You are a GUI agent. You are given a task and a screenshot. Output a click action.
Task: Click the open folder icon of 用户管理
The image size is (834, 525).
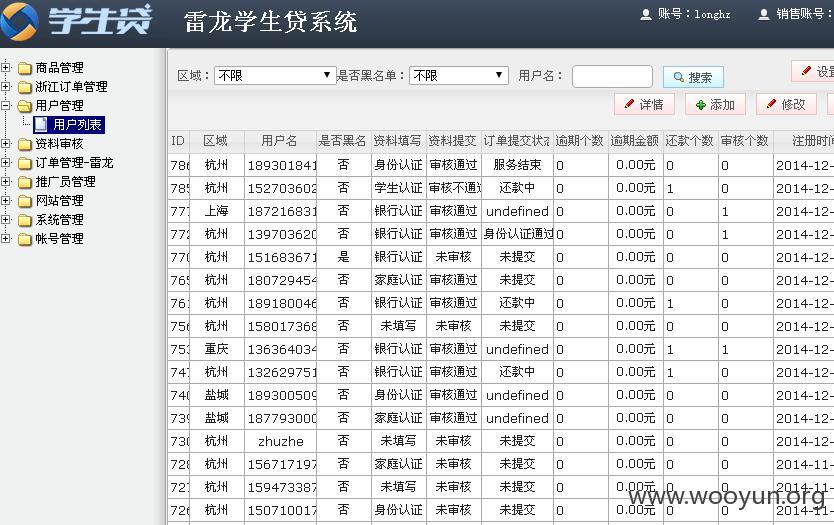tap(24, 106)
